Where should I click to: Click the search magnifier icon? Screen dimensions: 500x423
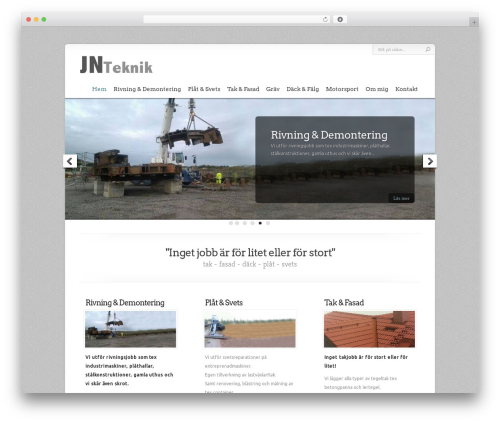pos(428,49)
